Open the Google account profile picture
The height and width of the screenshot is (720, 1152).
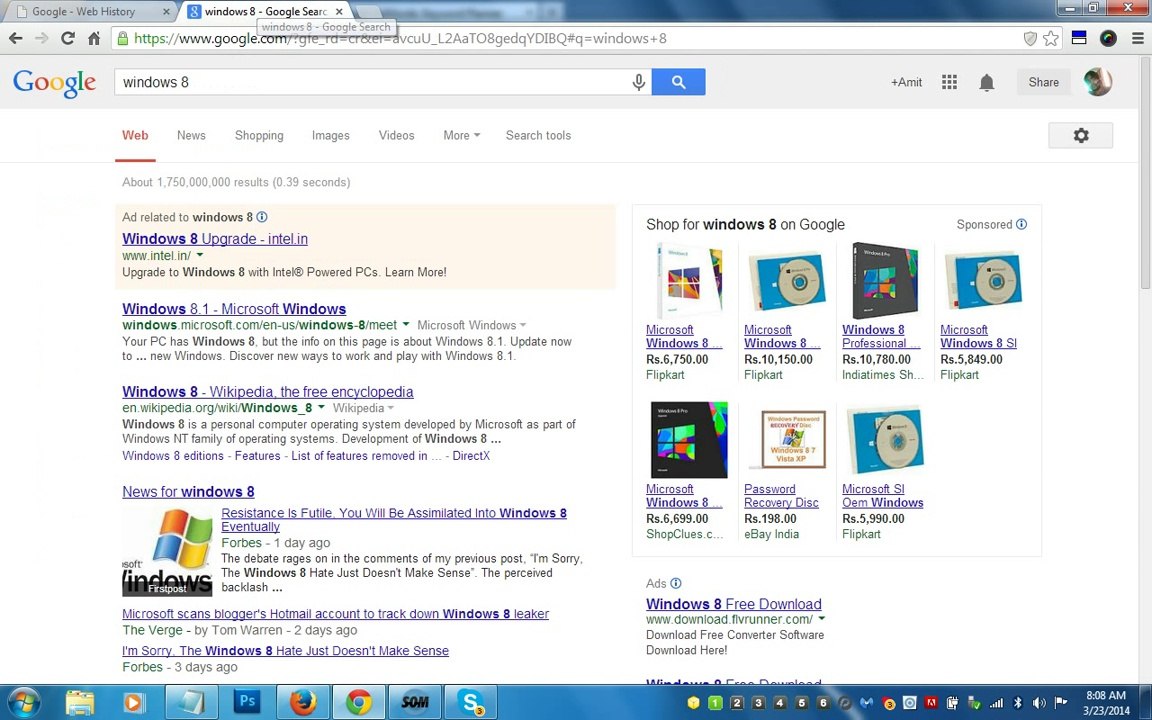(x=1098, y=82)
